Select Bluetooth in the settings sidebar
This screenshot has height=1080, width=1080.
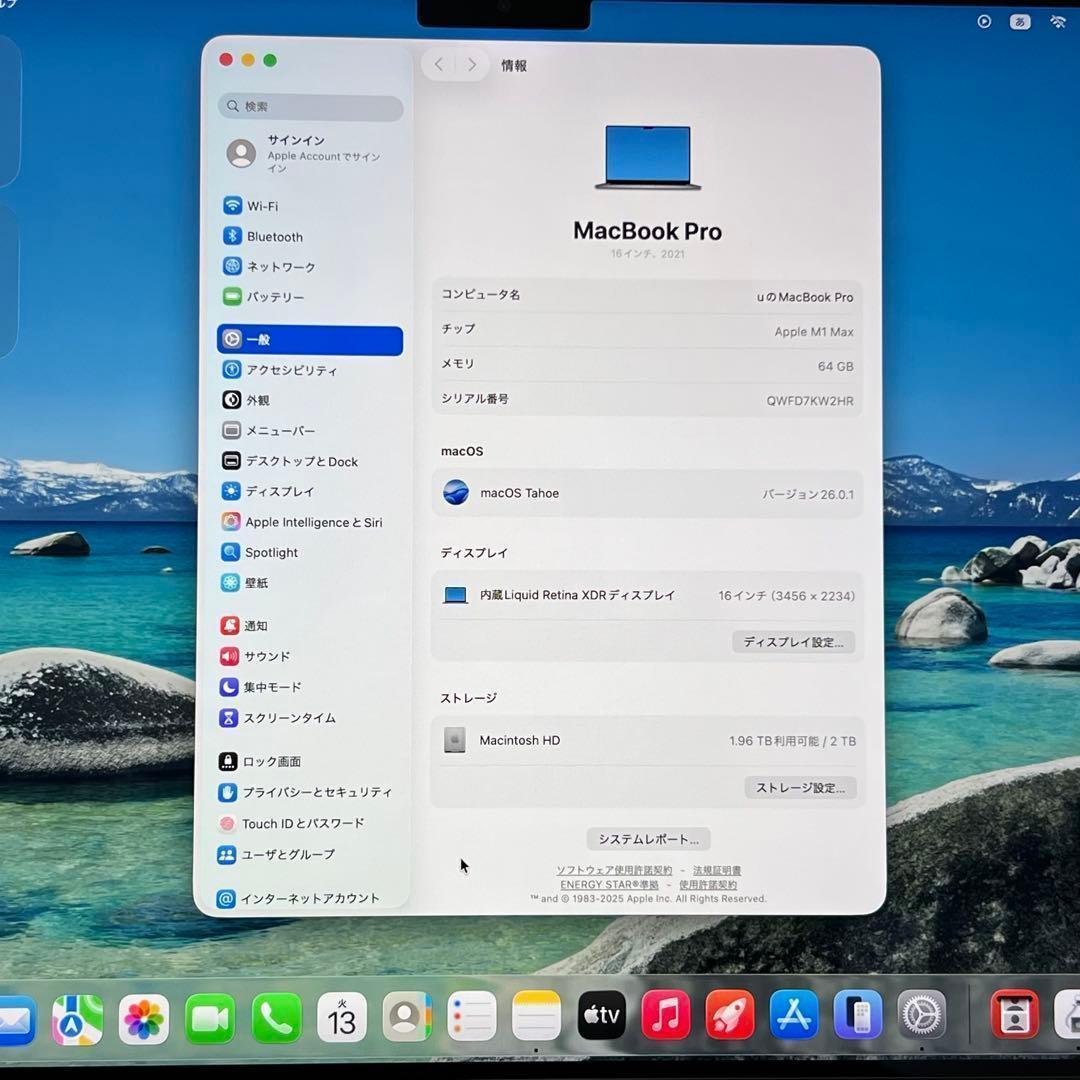(275, 237)
